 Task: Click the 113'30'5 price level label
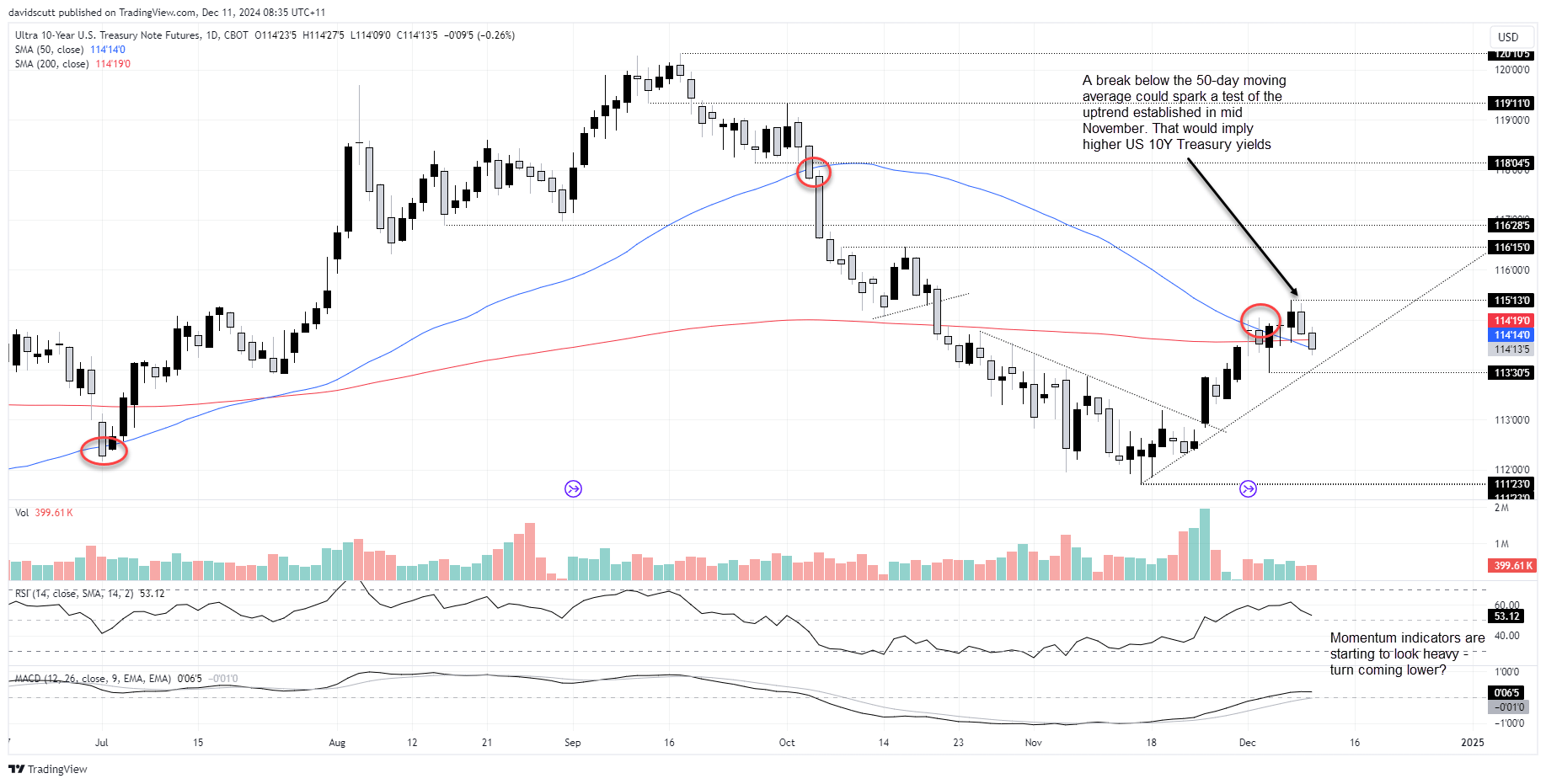[x=1511, y=373]
